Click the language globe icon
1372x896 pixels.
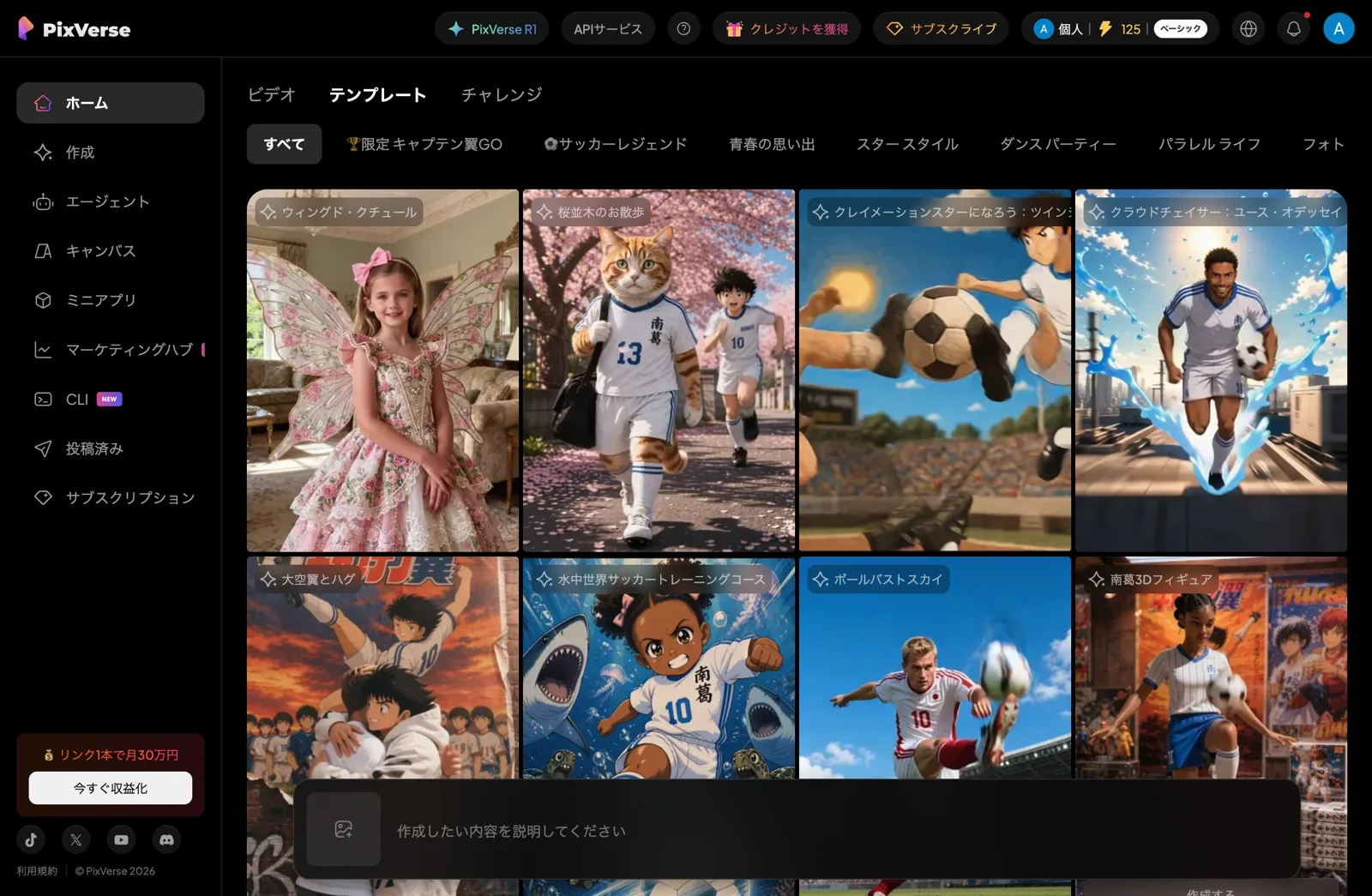[x=1249, y=29]
